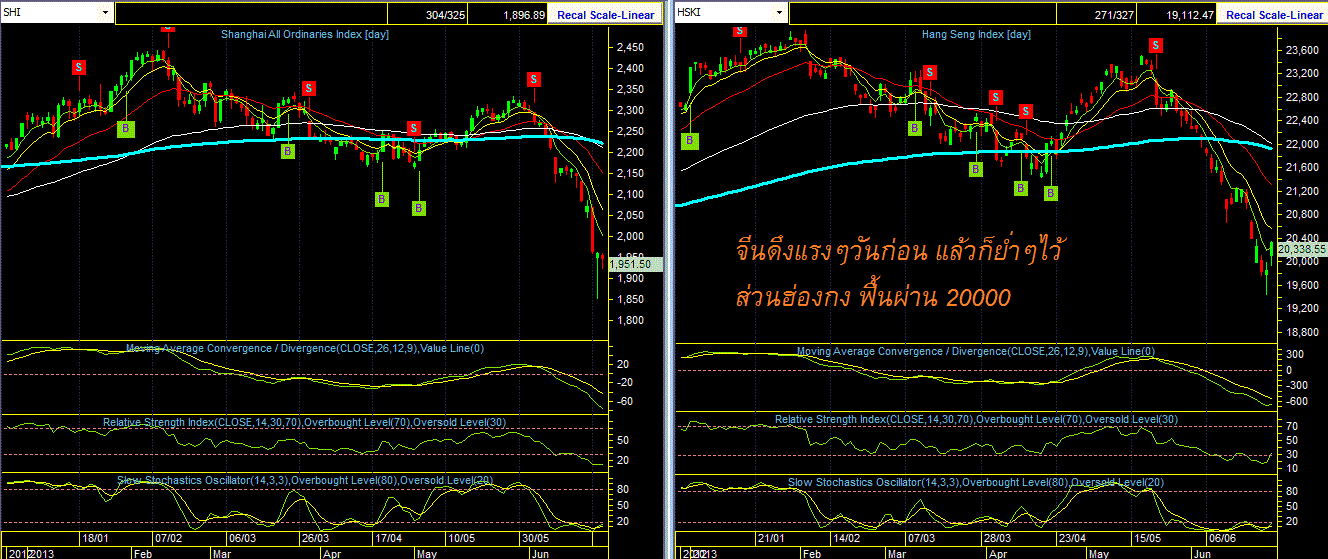This screenshot has width=1328, height=559.
Task: Click the 07/03 date label on Hang Seng axis
Action: coord(921,537)
